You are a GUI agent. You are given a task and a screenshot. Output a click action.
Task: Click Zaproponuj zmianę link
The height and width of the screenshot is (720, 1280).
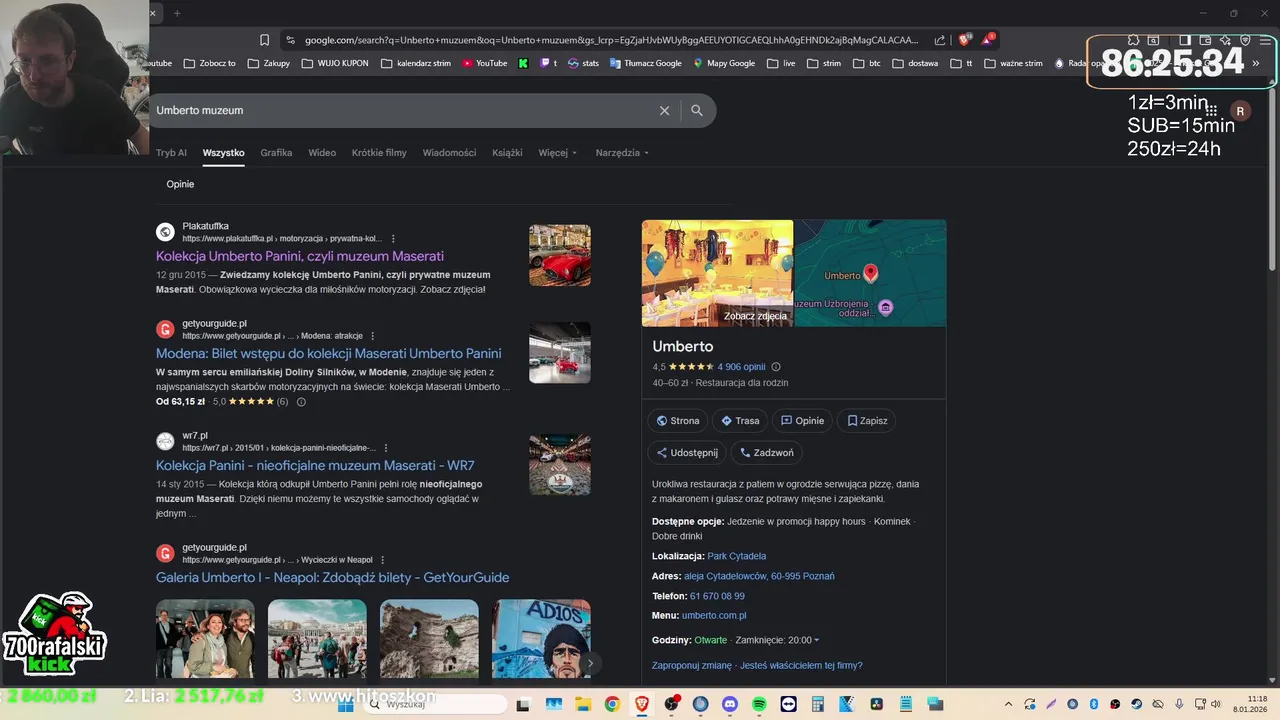(x=692, y=666)
